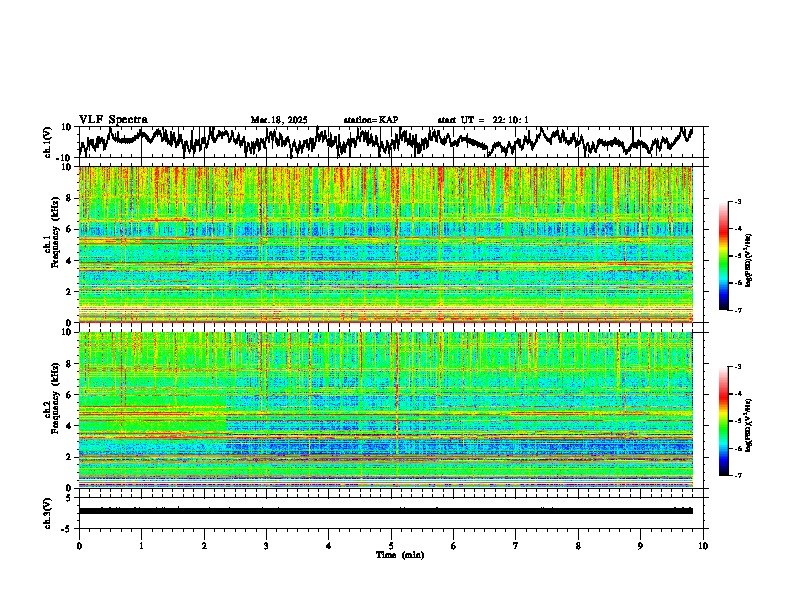
Task: Click the ch.2 spectrogram panel
Action: (x=386, y=410)
